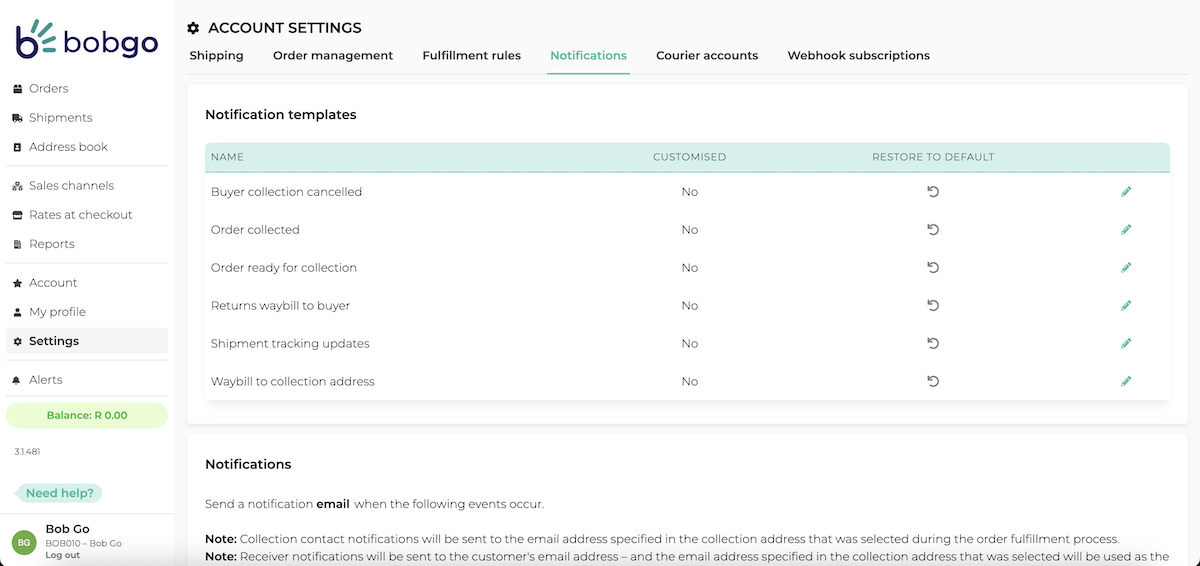Go to Fulfillment rules tab

coord(471,56)
